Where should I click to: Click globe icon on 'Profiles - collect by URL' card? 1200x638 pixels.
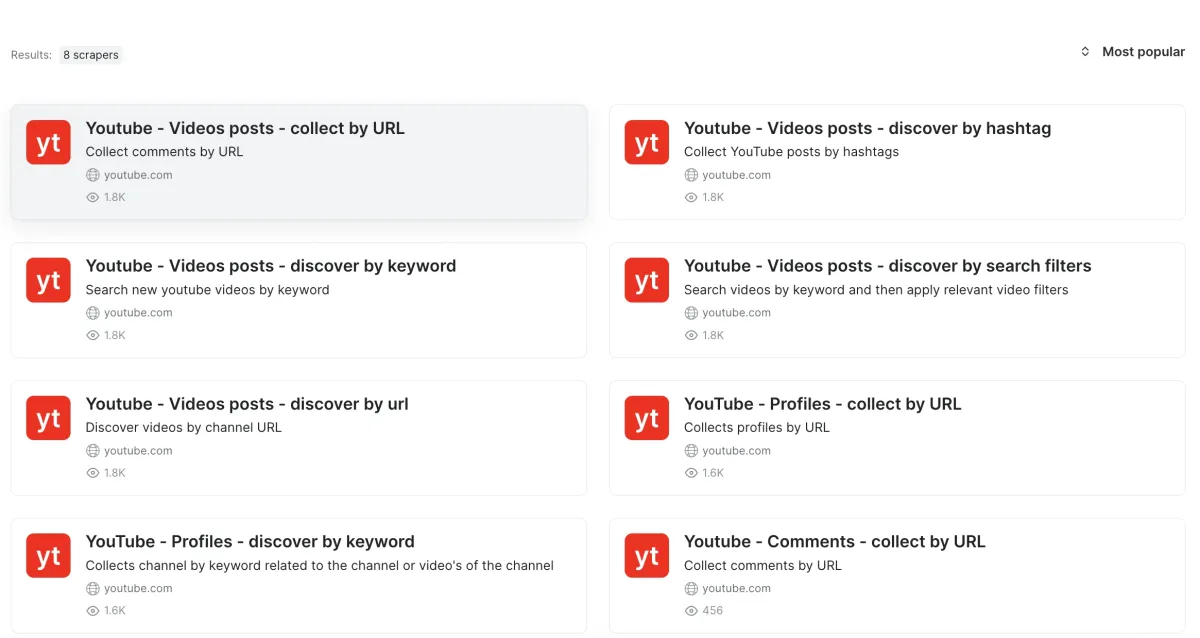click(691, 451)
